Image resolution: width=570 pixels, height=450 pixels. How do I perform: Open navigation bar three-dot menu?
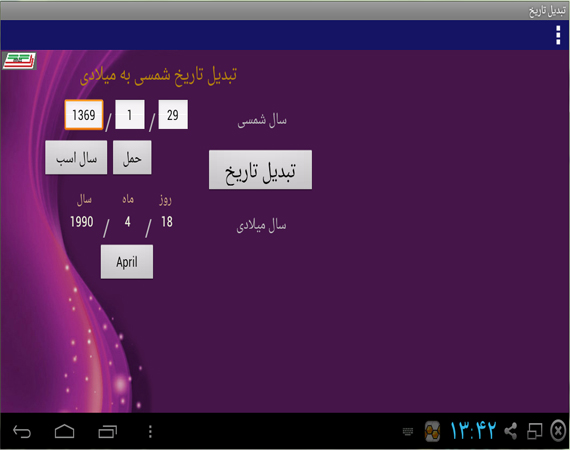tap(150, 432)
